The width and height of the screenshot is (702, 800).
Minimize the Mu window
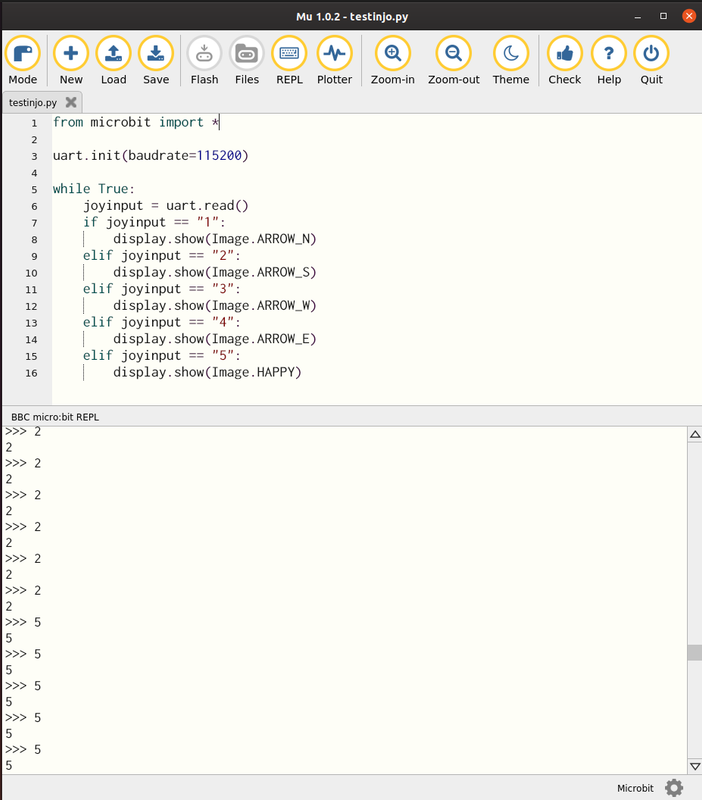638,17
